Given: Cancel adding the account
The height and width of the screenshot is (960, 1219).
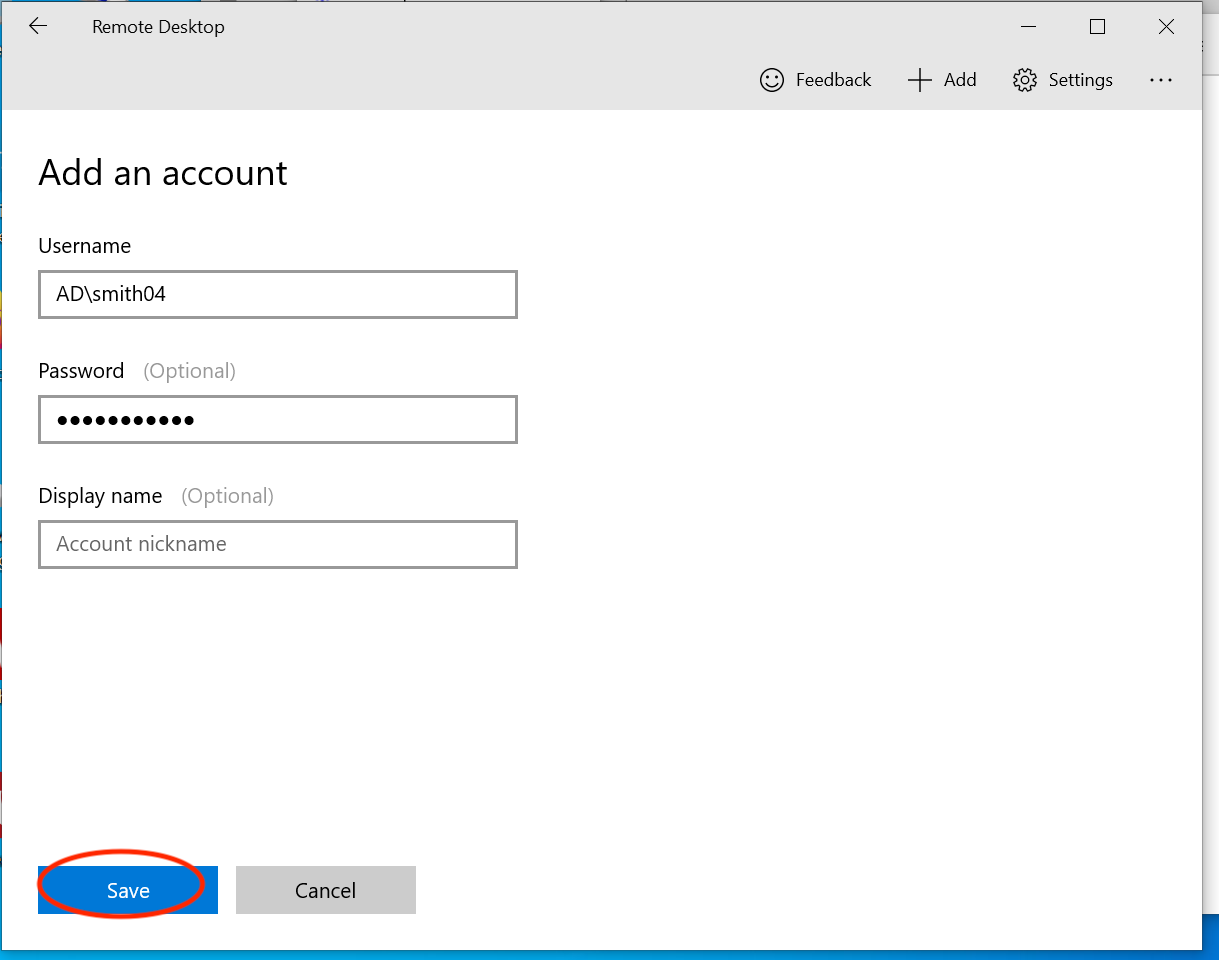Looking at the screenshot, I should click(x=326, y=890).
